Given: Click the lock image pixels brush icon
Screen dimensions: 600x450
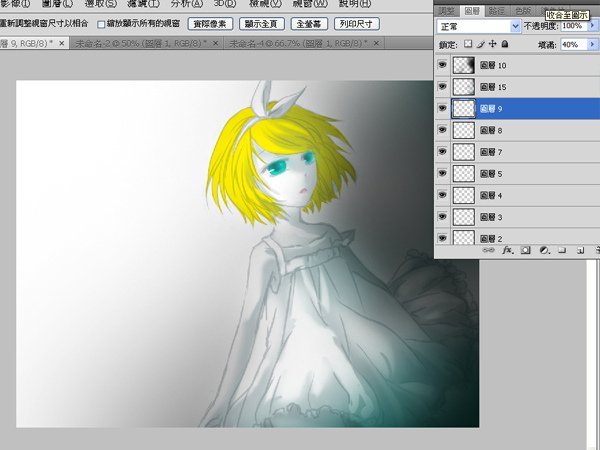Looking at the screenshot, I should [x=481, y=44].
